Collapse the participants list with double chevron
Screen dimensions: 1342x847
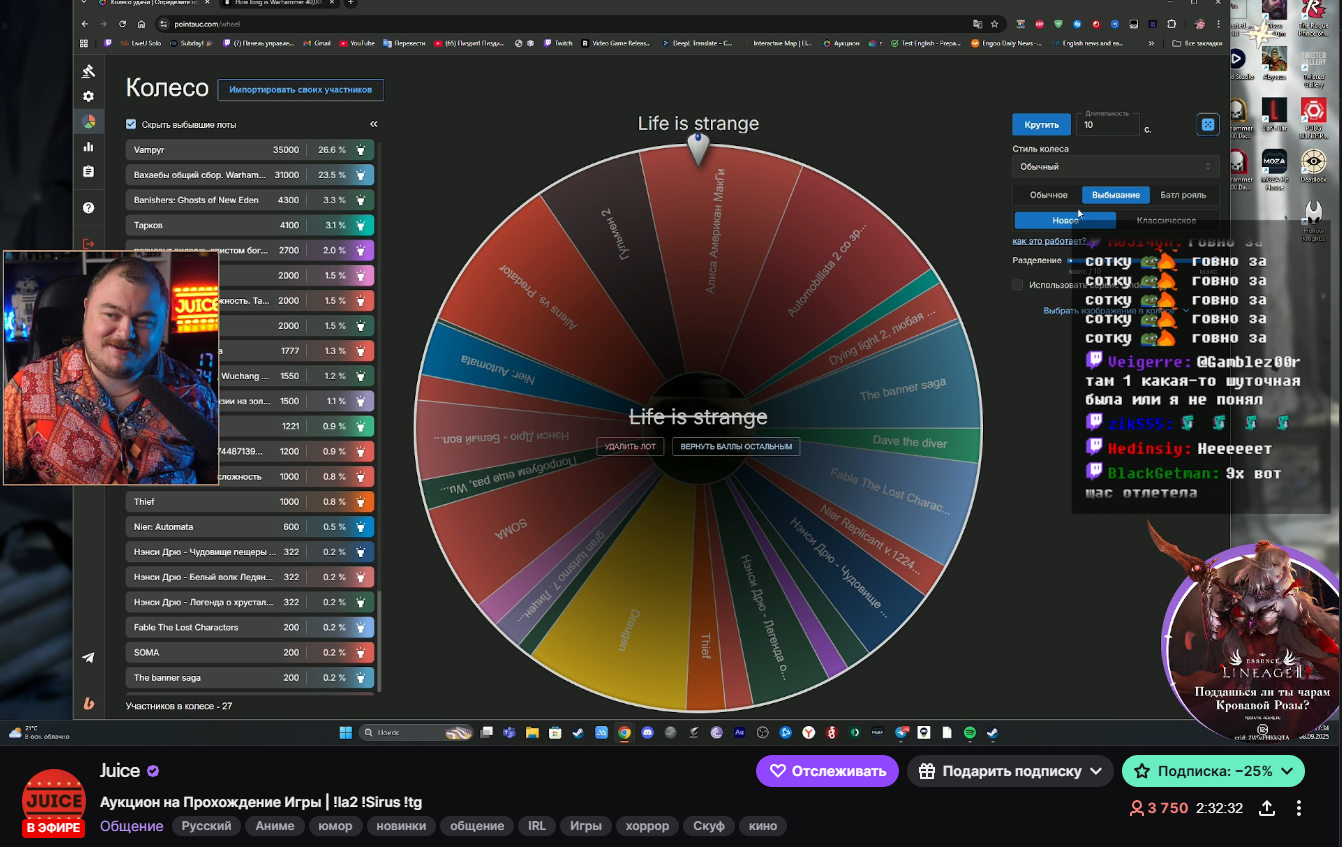point(374,124)
